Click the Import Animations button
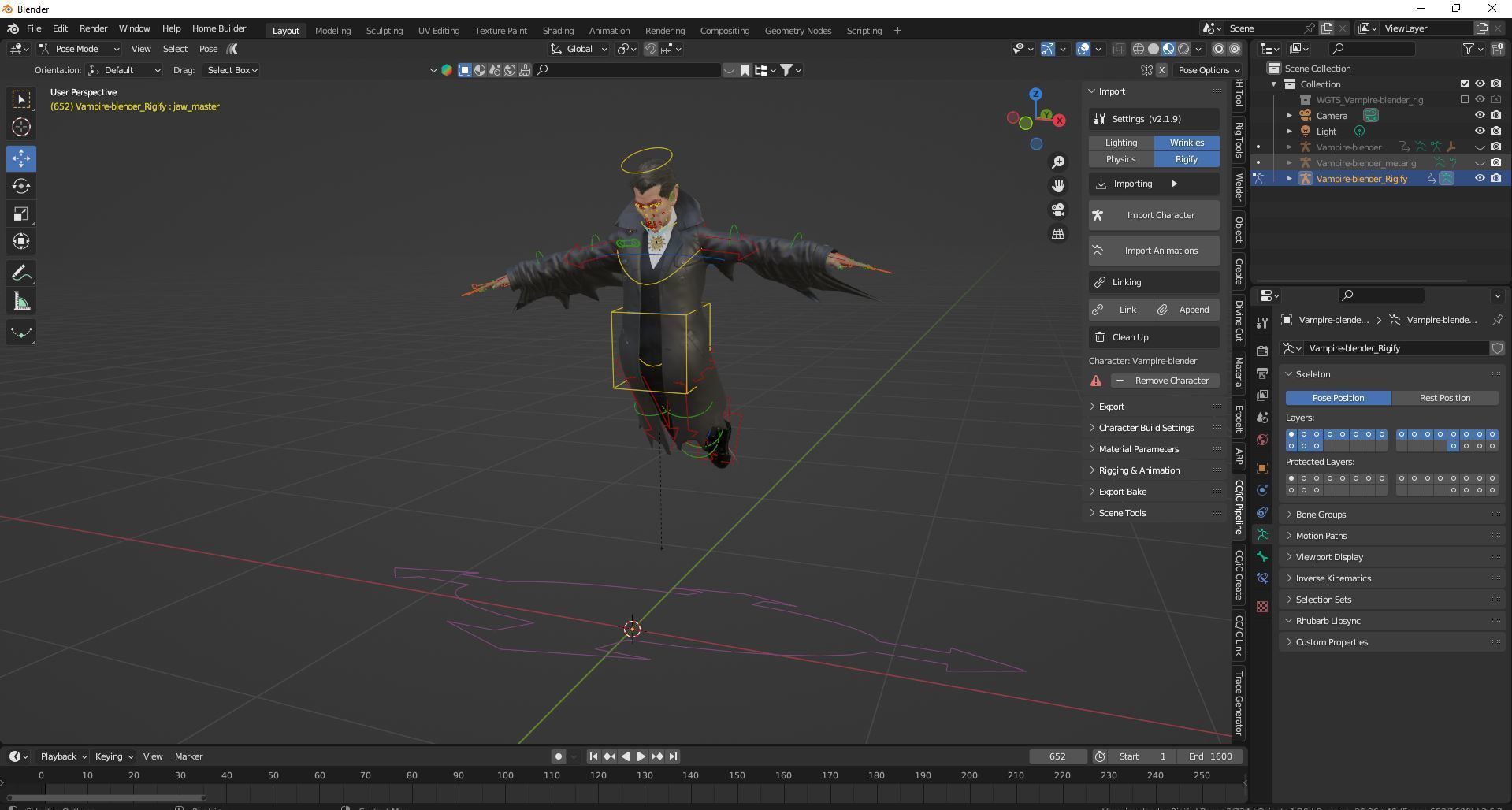 click(x=1154, y=251)
